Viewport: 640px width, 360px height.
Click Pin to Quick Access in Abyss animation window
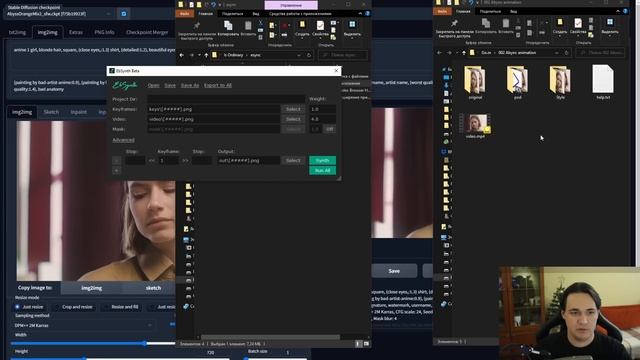point(454,28)
